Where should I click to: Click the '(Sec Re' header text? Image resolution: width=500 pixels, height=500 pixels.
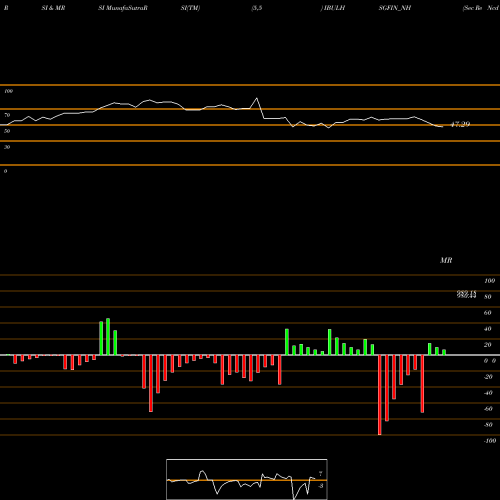click(472, 8)
